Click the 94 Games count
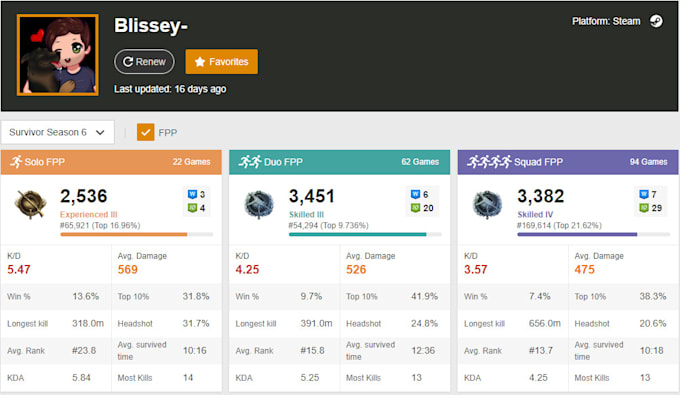680x395 pixels. coord(648,162)
